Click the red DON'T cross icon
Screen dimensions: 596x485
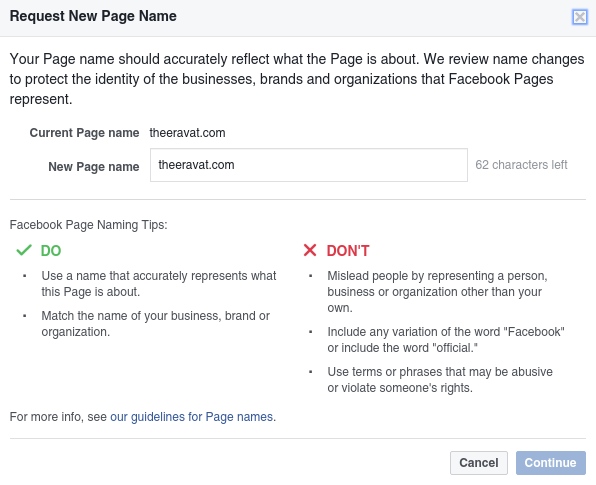310,250
